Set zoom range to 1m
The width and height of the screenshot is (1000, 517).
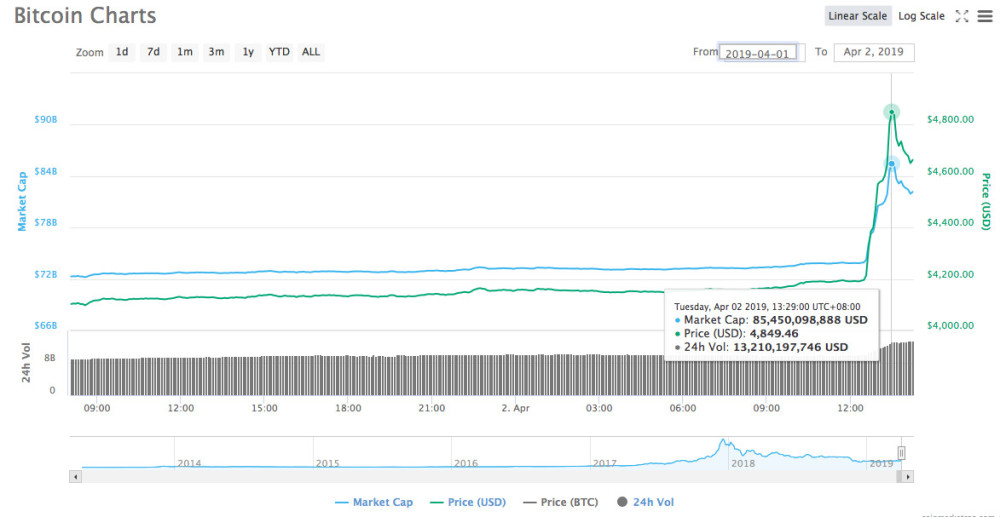184,52
